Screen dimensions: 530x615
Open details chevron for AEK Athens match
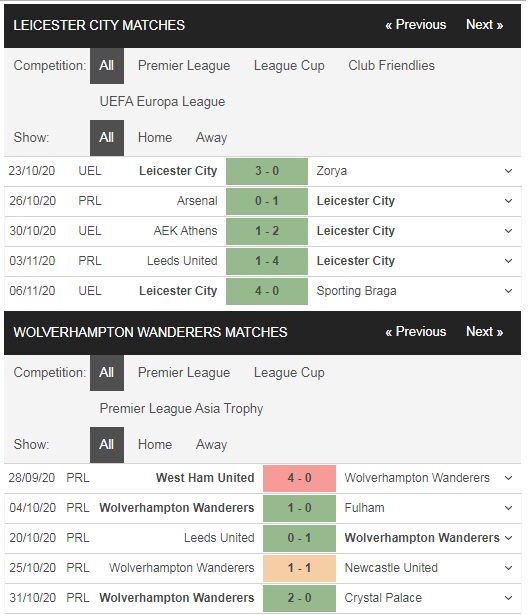pyautogui.click(x=508, y=231)
